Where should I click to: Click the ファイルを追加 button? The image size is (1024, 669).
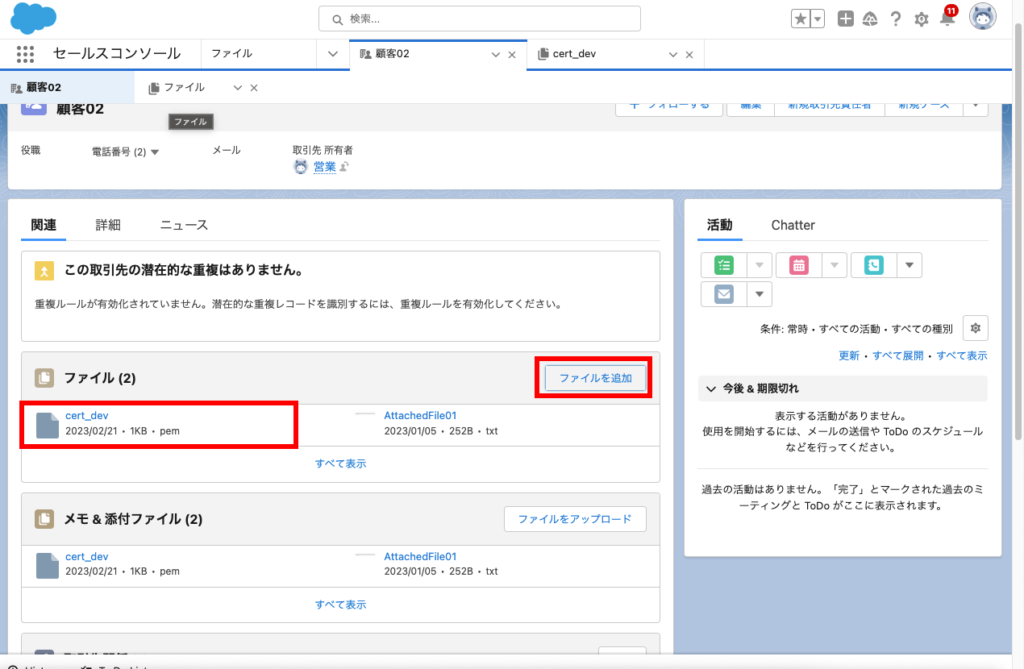[x=594, y=378]
